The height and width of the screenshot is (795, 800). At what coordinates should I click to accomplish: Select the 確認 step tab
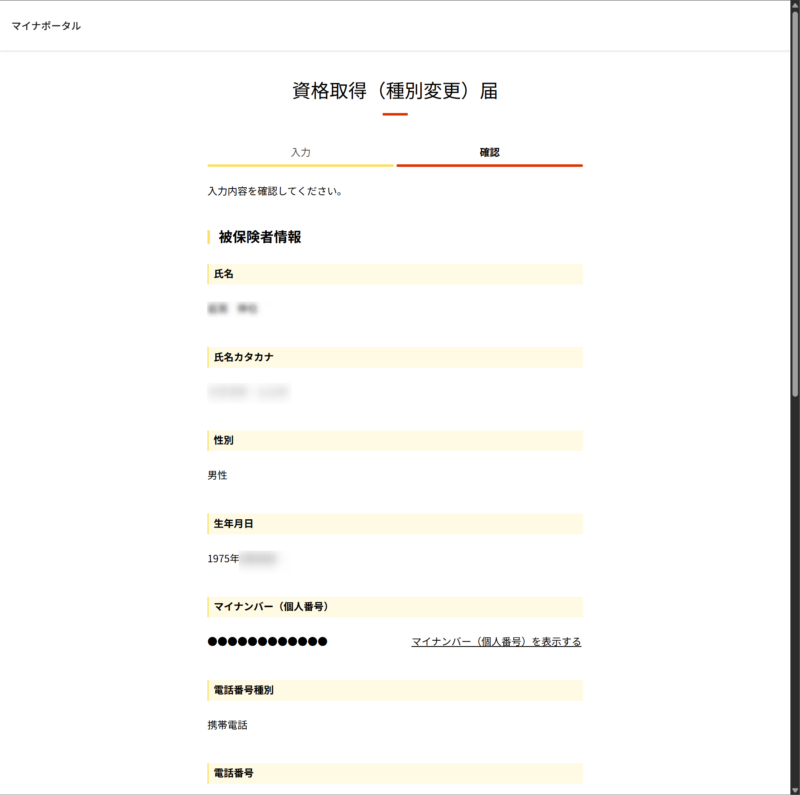tap(489, 153)
